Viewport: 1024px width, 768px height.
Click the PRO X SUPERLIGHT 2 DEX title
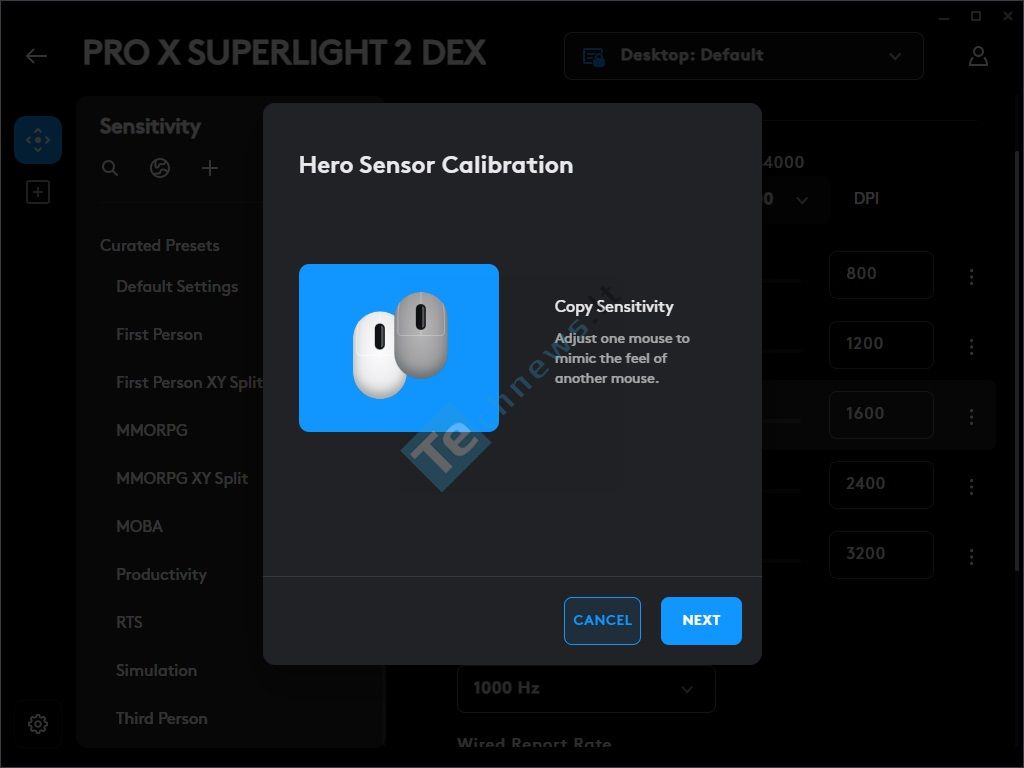[284, 54]
